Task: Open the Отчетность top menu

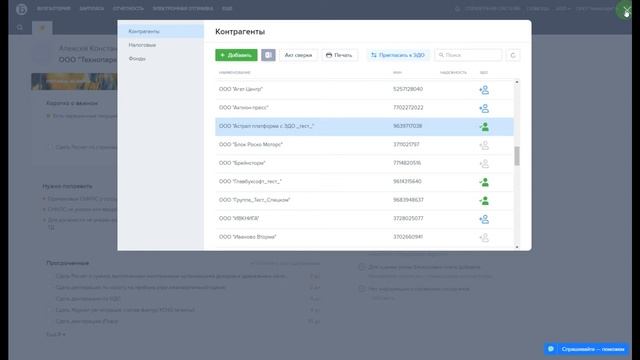Action: [x=128, y=9]
